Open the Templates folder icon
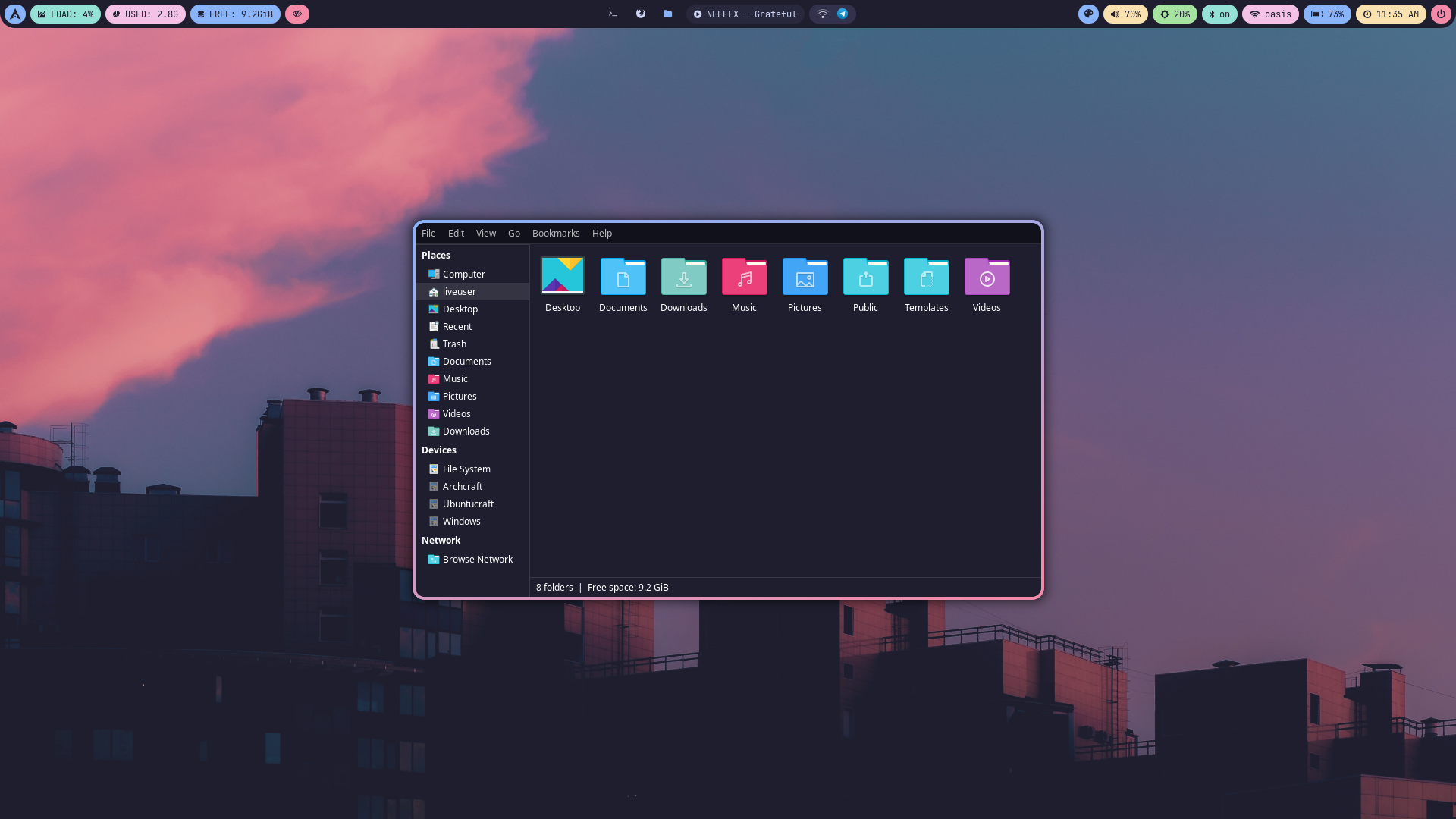This screenshot has width=1456, height=819. [926, 278]
